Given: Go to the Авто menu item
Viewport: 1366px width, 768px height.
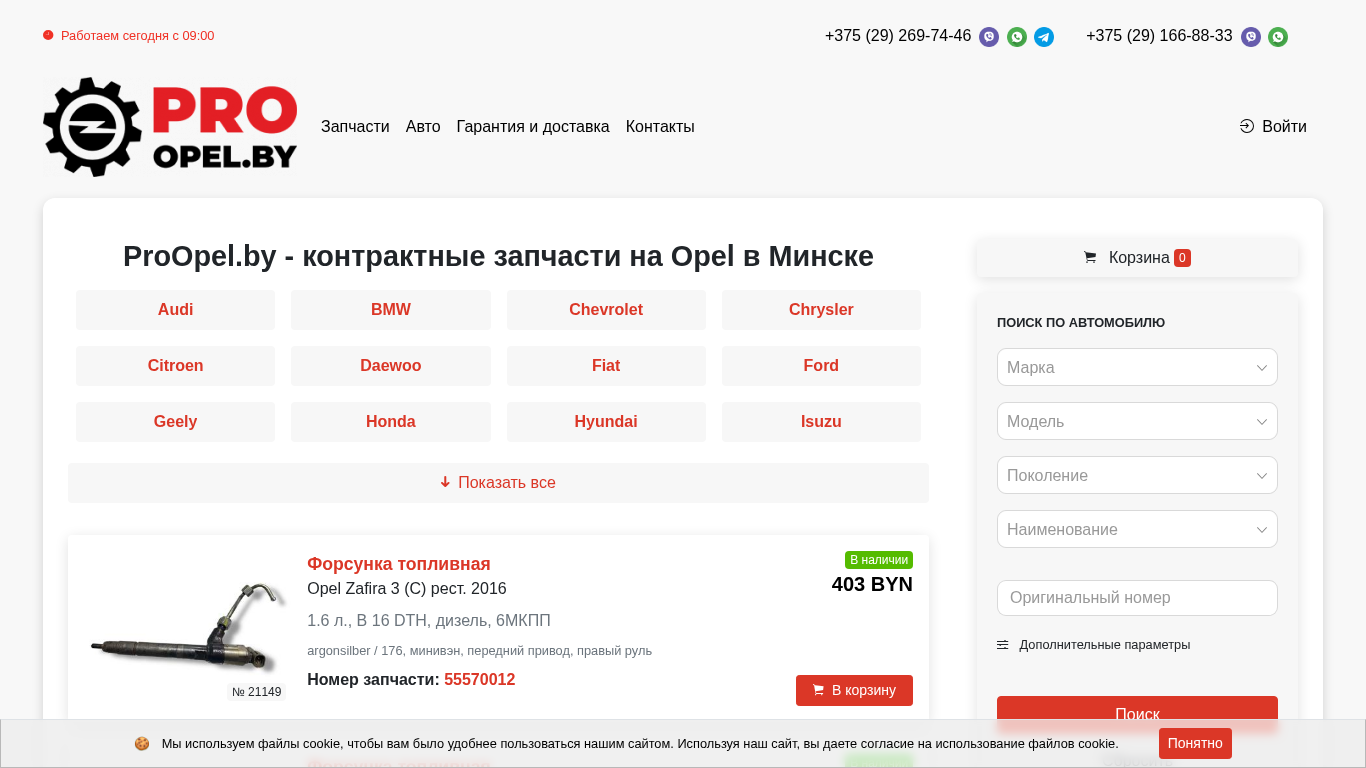Looking at the screenshot, I should click(423, 127).
